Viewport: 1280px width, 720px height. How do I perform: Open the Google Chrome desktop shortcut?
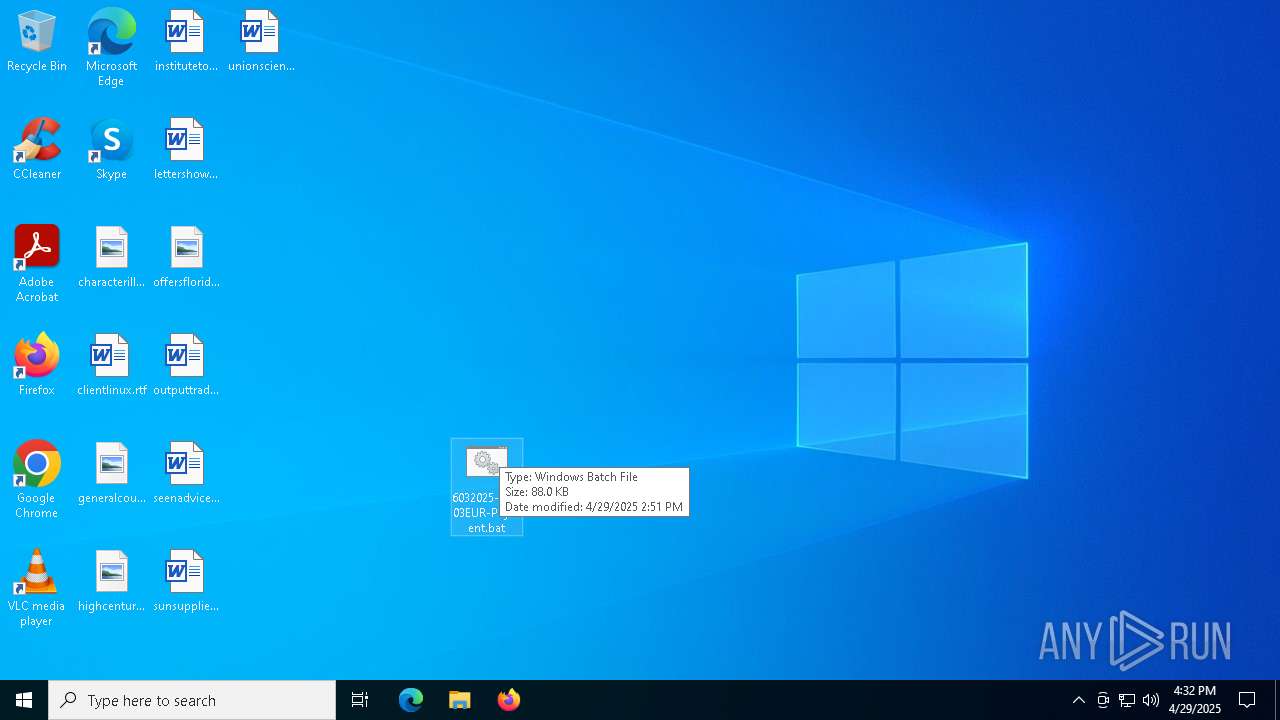click(37, 480)
